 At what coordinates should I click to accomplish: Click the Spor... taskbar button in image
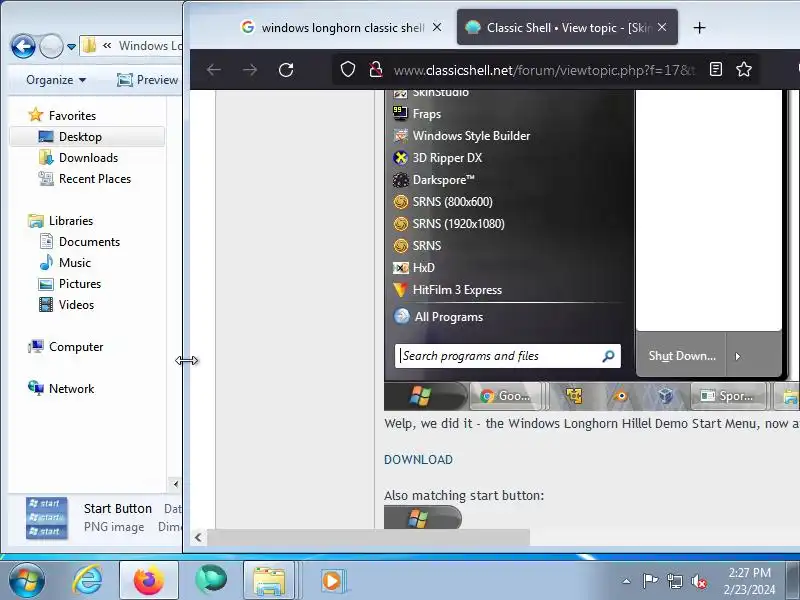click(x=728, y=396)
